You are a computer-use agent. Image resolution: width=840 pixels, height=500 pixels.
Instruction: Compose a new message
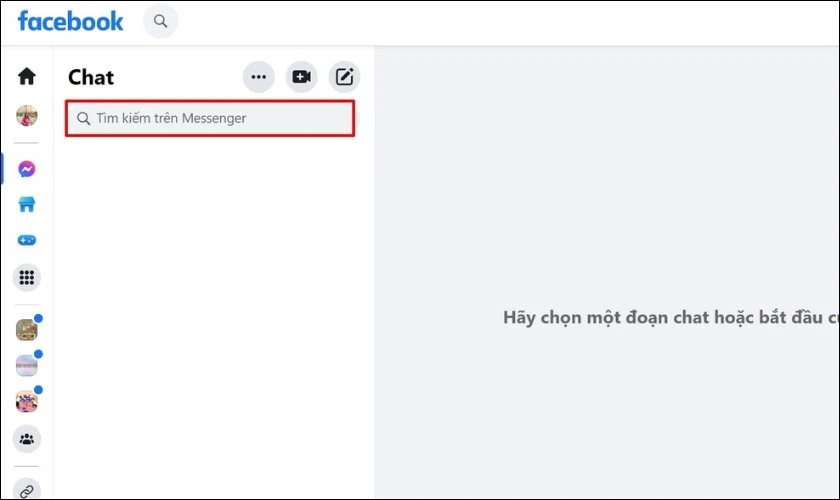point(344,77)
